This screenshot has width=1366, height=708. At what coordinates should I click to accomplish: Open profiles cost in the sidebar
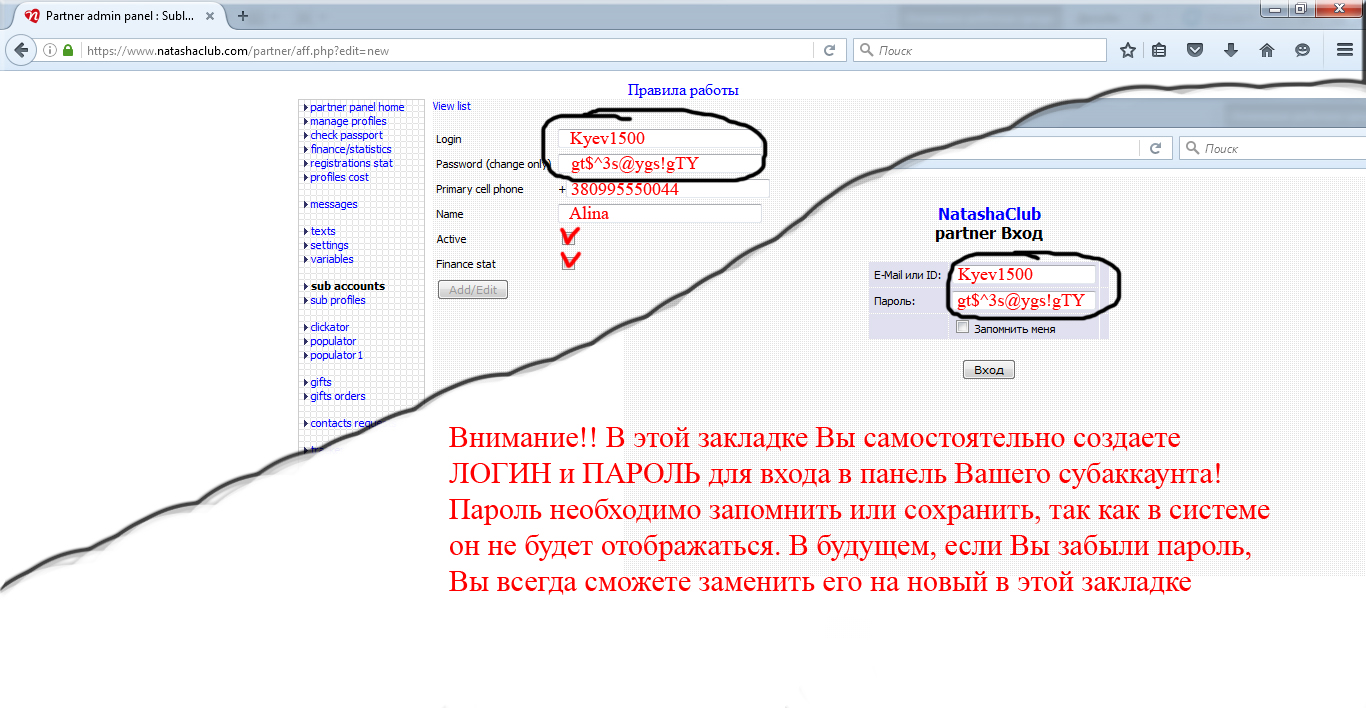click(x=339, y=177)
